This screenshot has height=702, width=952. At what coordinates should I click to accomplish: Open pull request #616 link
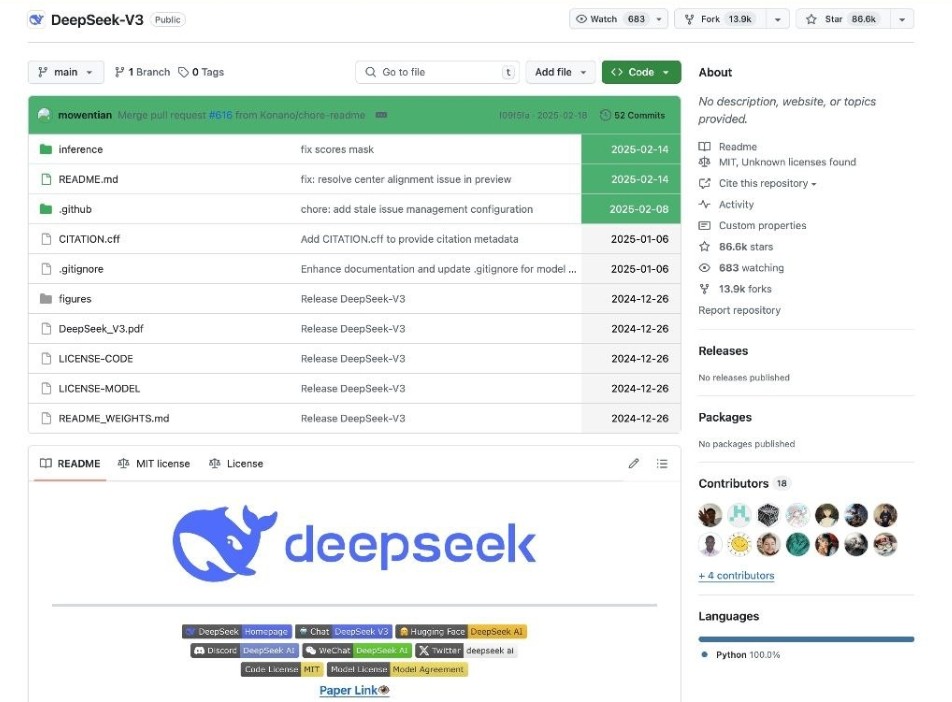click(x=220, y=115)
